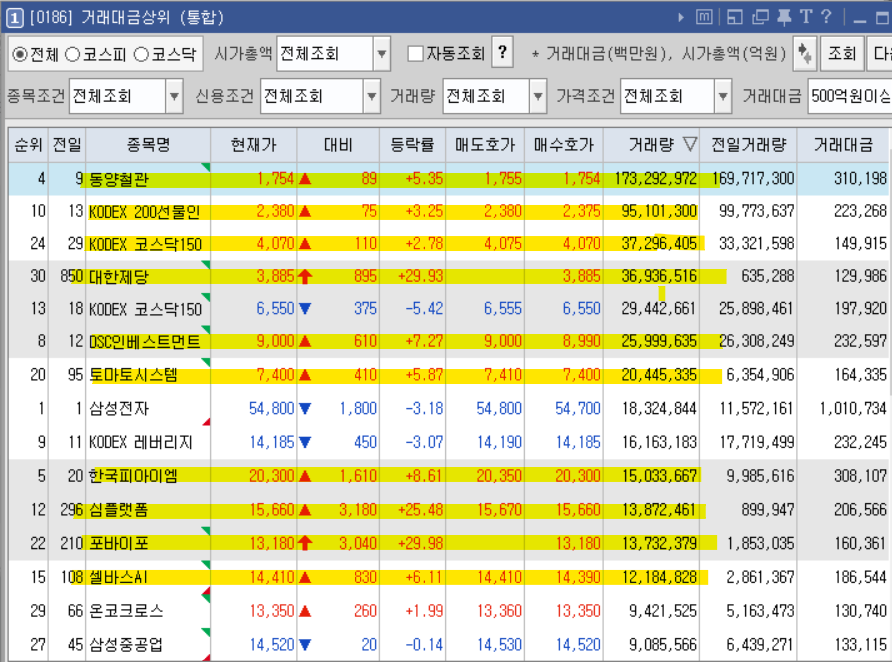
Task: Enable the 자동조회 checkbox
Action: pyautogui.click(x=416, y=54)
